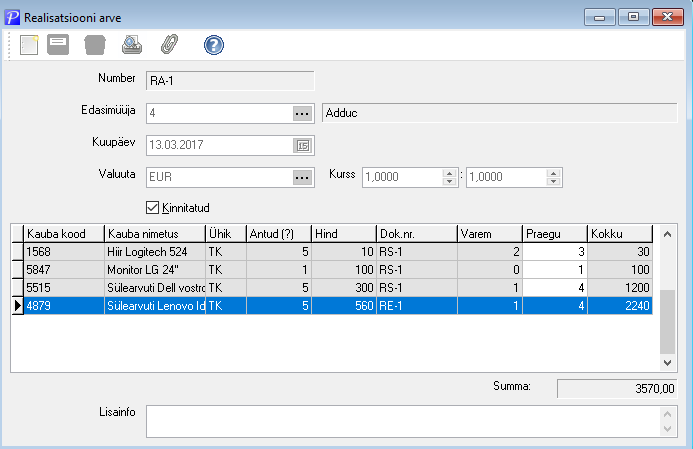Click Kokku cell showing 2240
693x449 pixels.
[620, 306]
